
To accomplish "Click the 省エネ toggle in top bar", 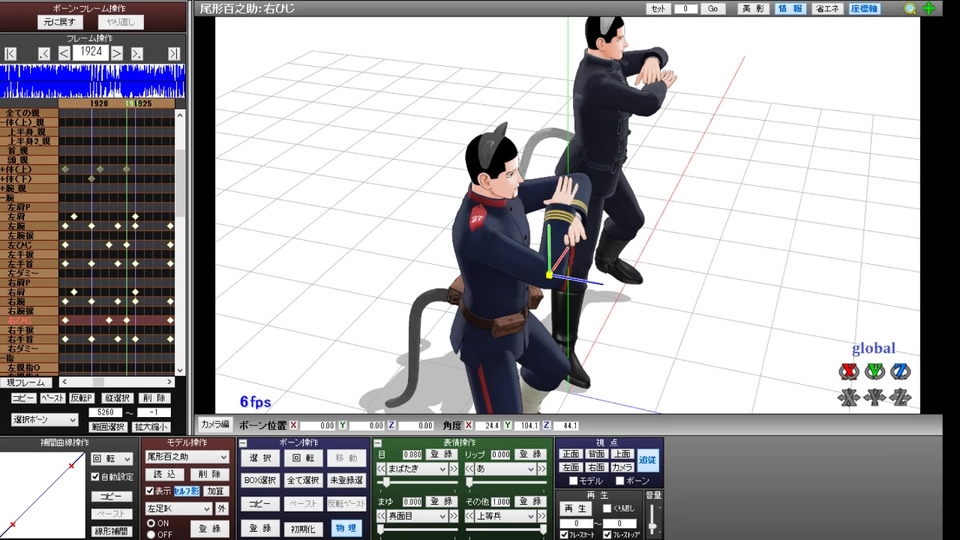I will click(827, 9).
